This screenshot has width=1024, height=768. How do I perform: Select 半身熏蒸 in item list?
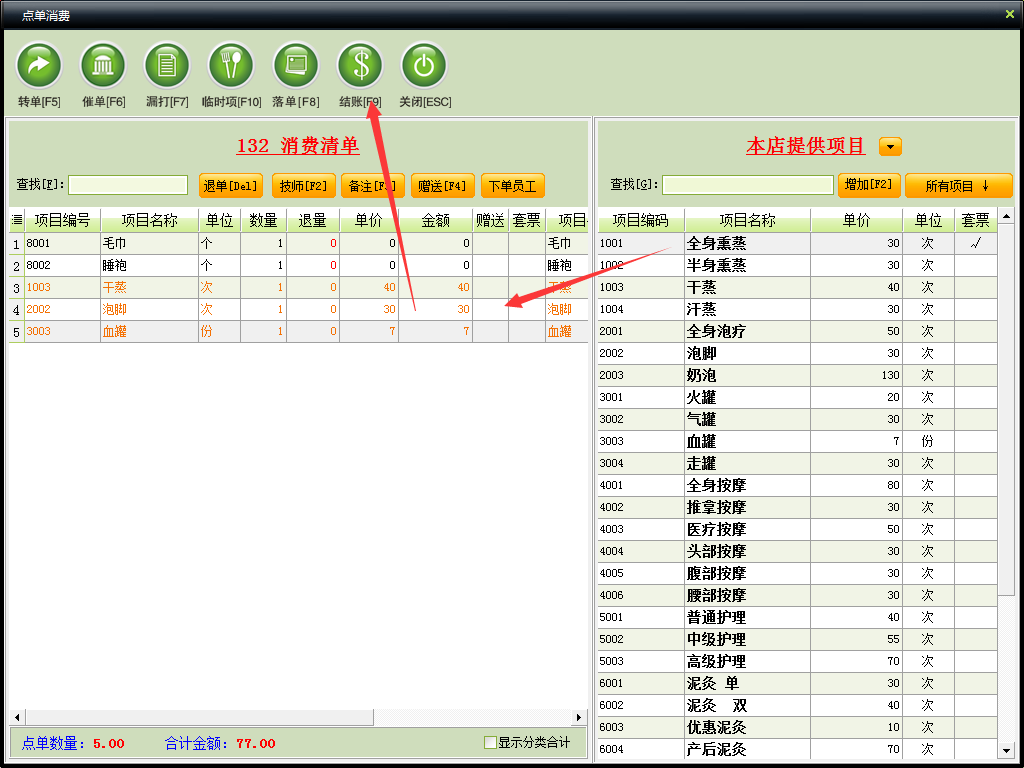point(797,265)
